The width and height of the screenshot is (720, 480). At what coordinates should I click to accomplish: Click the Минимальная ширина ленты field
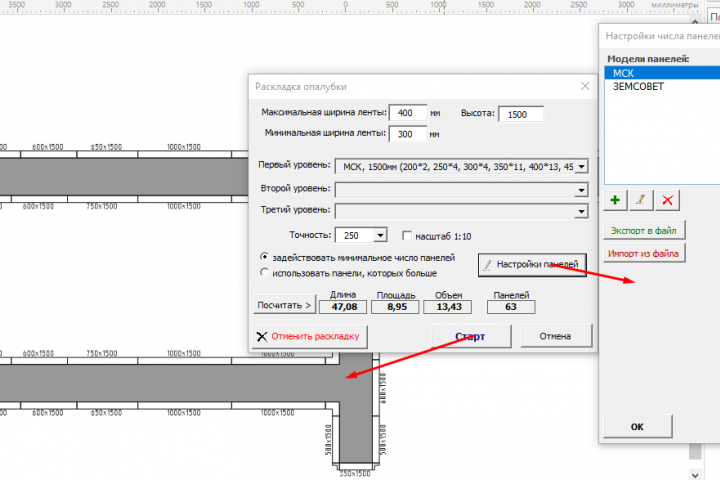(407, 134)
